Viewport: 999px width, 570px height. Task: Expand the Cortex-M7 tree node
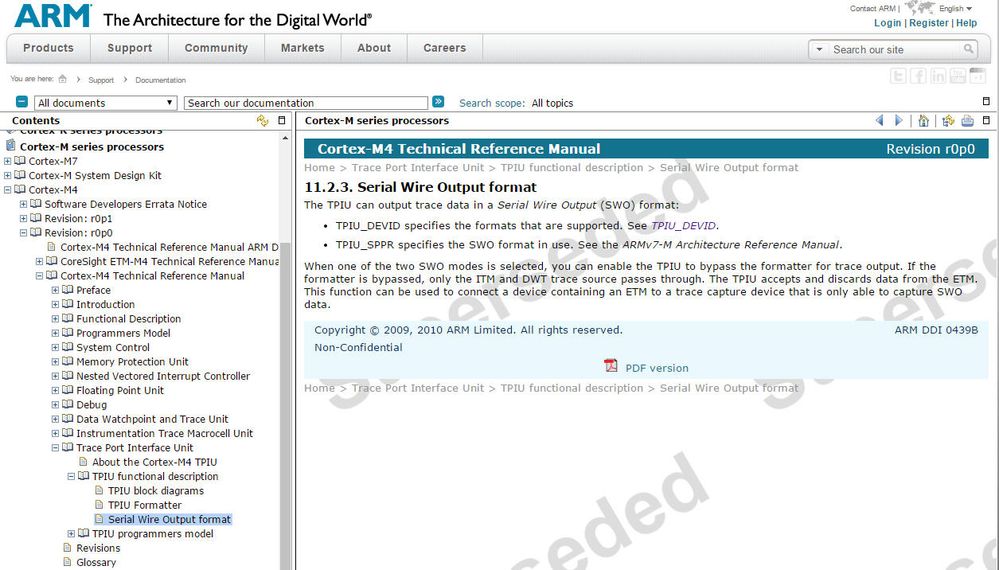(8, 161)
